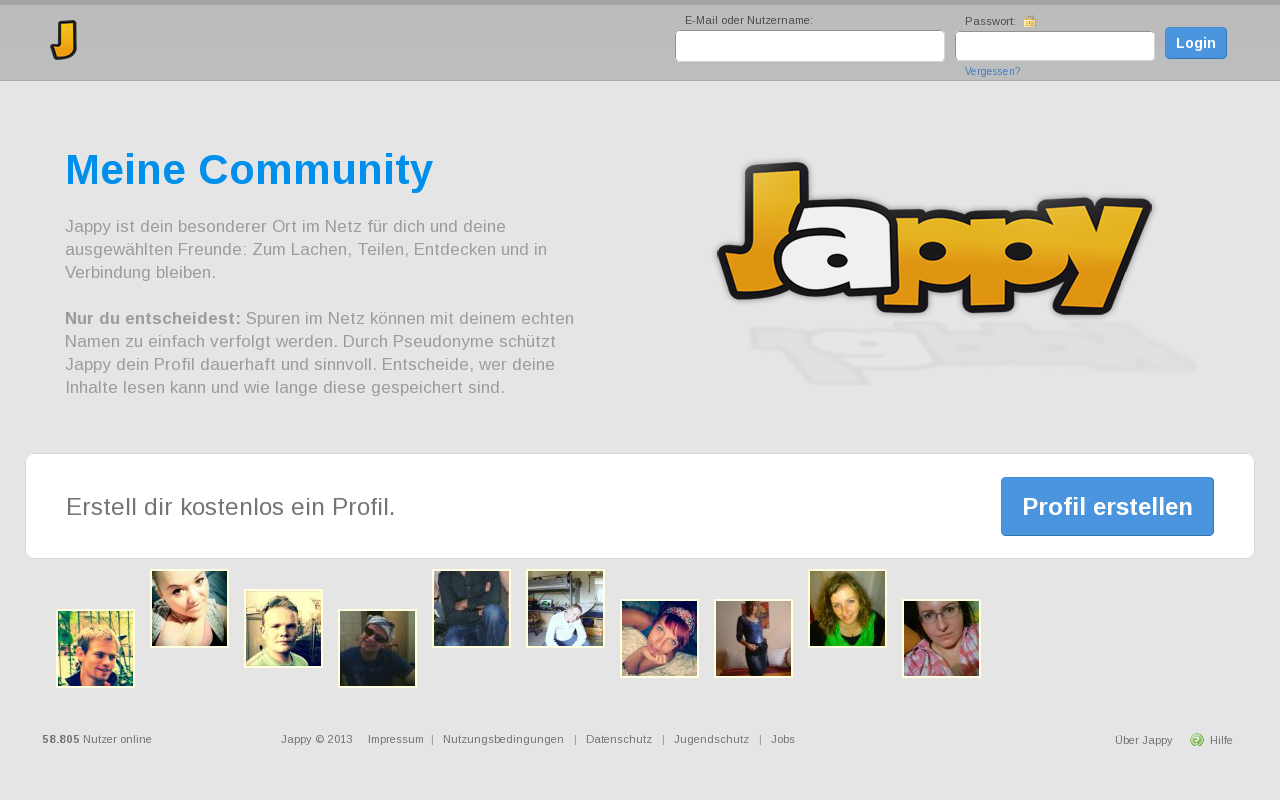The image size is (1280, 800).
Task: Click the Meine Community heading
Action: tap(249, 170)
